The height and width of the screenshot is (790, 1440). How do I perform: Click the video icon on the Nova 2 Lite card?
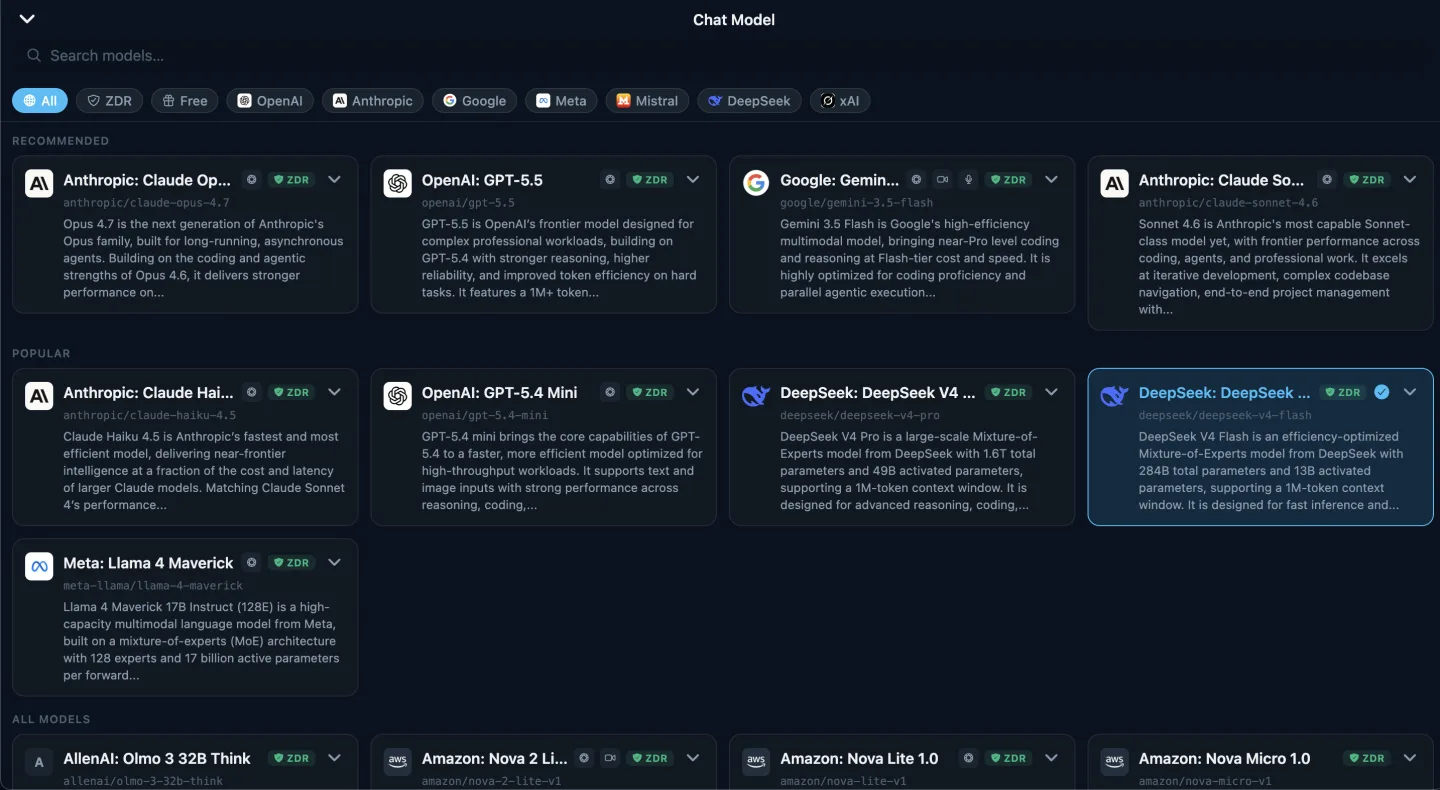click(610, 758)
